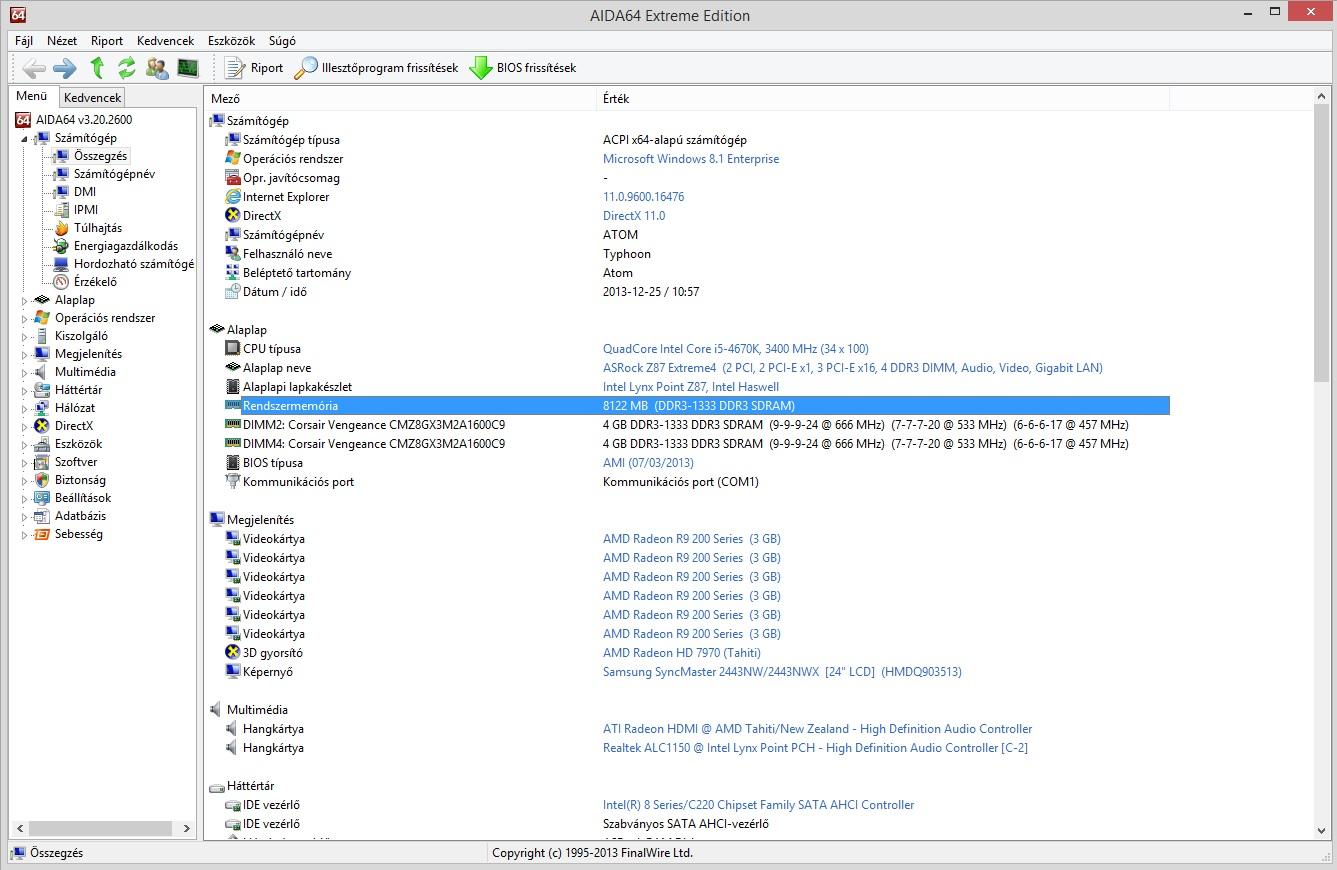Select the highlighted Rendszermemória row

tap(697, 406)
